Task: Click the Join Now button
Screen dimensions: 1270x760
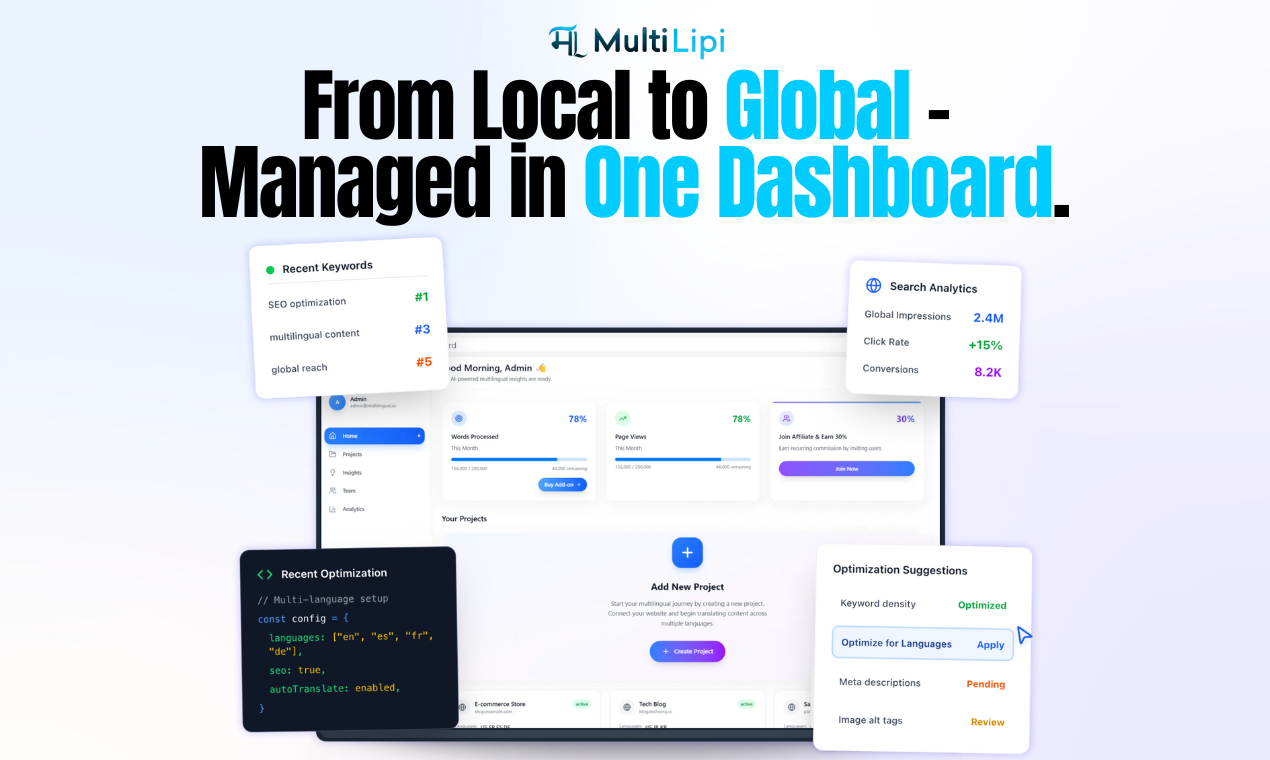Action: coord(846,468)
